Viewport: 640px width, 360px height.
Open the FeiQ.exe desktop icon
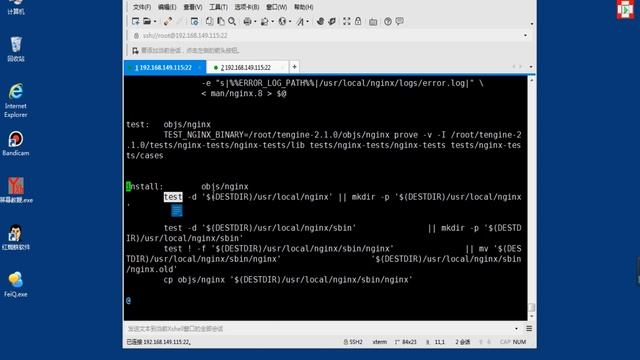click(16, 284)
